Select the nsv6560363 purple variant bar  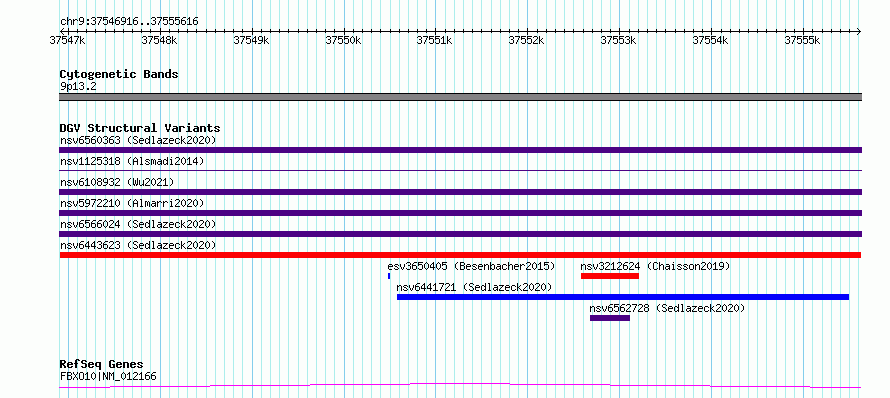point(460,150)
